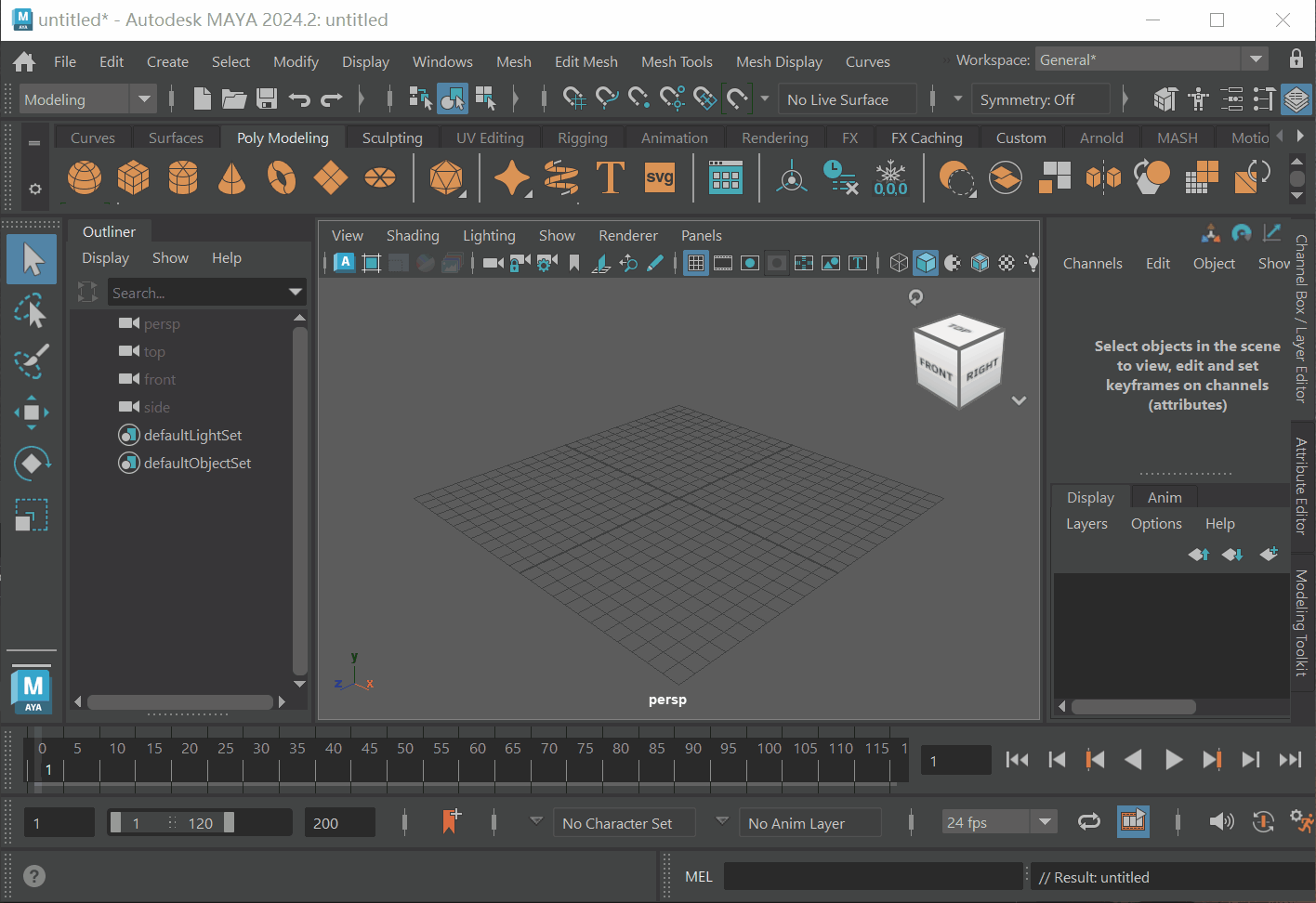Switch to the Sculpting shelf tab

(x=392, y=137)
